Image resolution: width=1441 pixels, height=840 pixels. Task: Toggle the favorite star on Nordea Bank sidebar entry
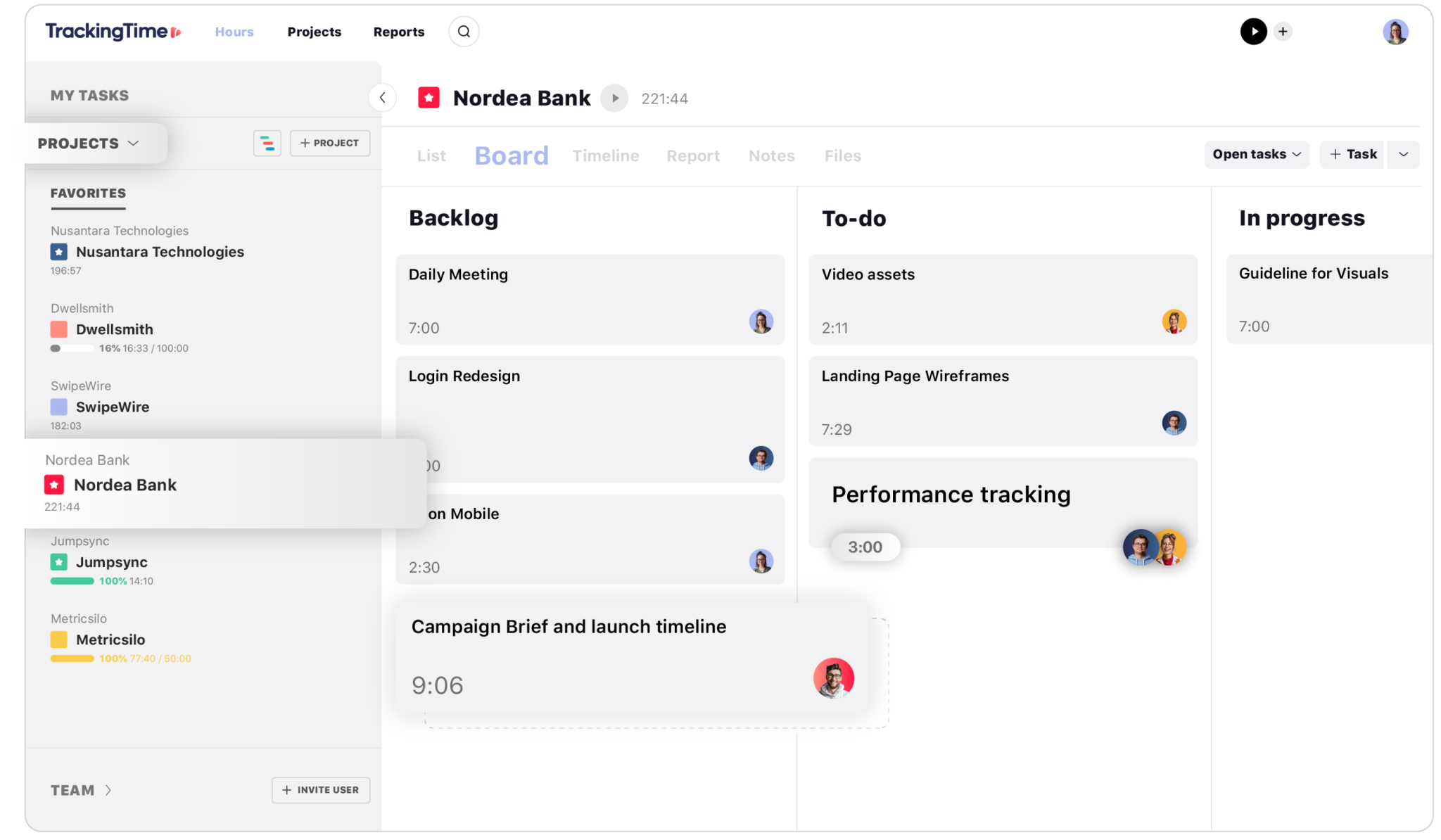(x=53, y=484)
